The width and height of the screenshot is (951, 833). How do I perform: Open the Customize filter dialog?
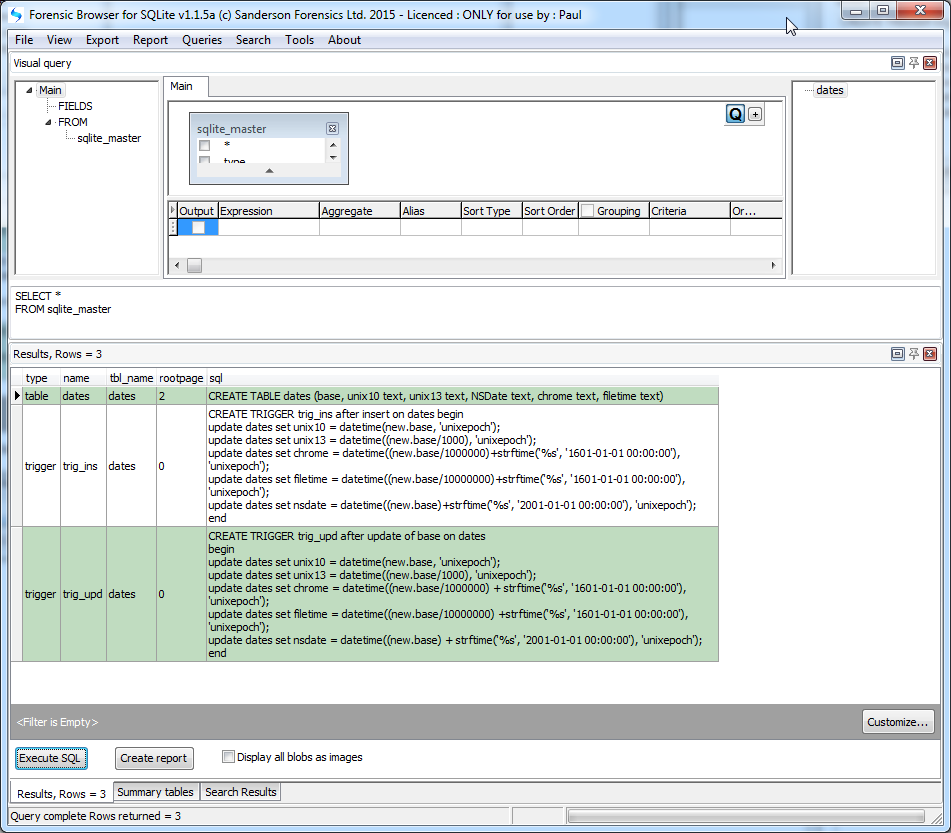click(x=898, y=721)
